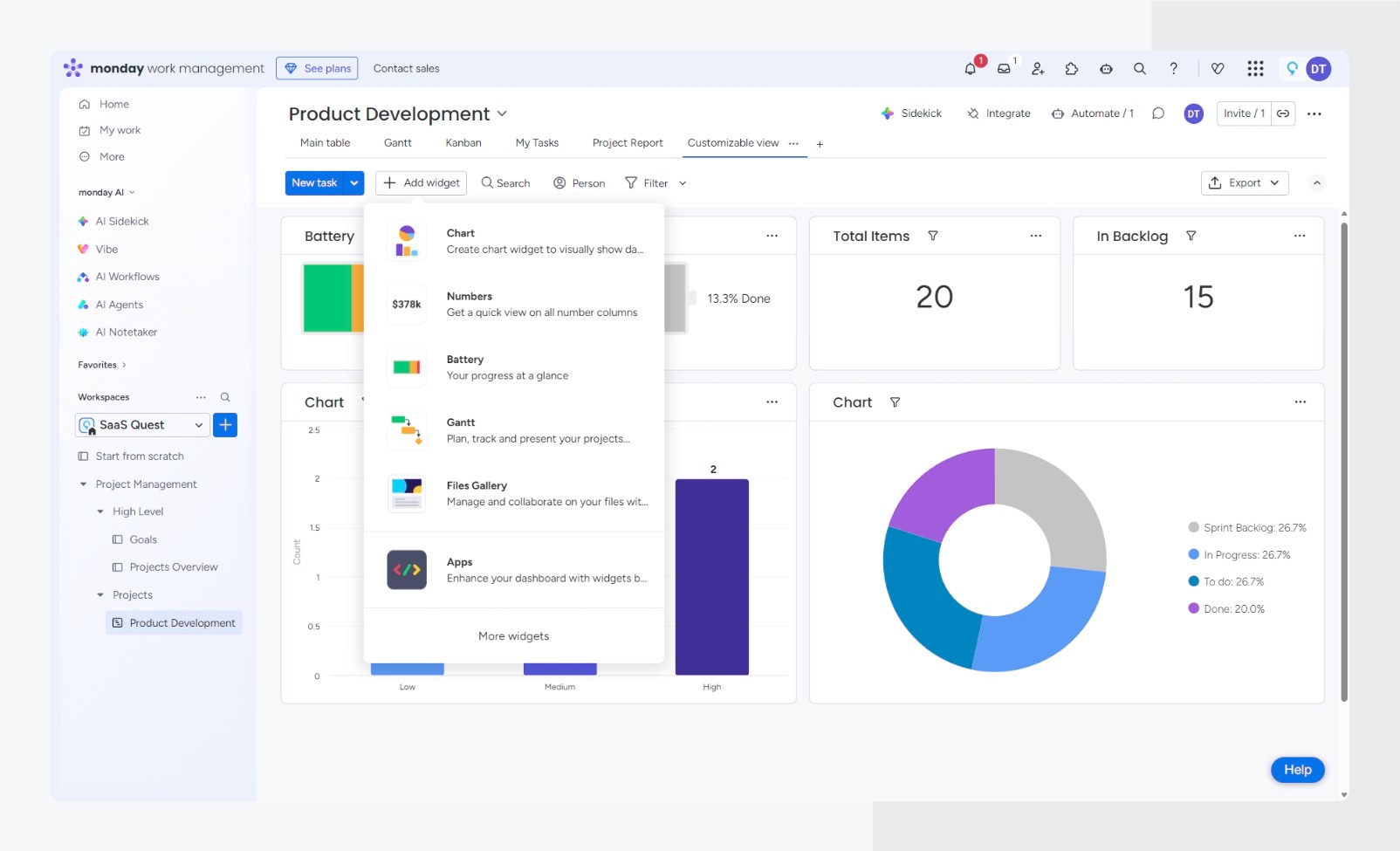
Task: Click the dashboard vertical scrollbar
Action: click(1344, 463)
